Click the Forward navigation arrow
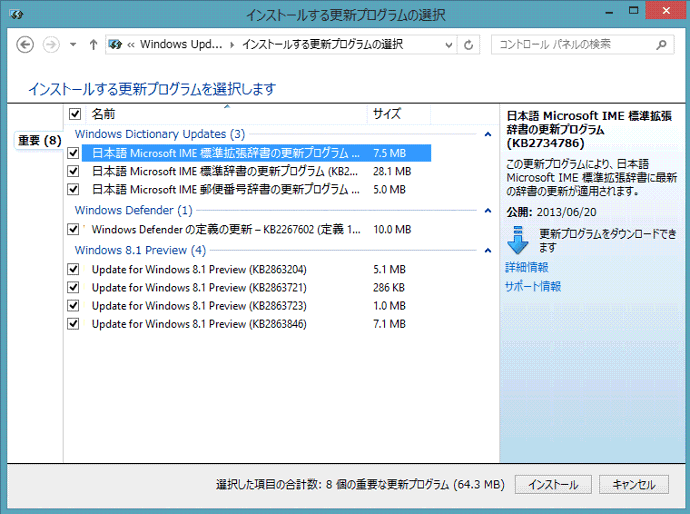Screen dimensions: 690x514 (51, 44)
